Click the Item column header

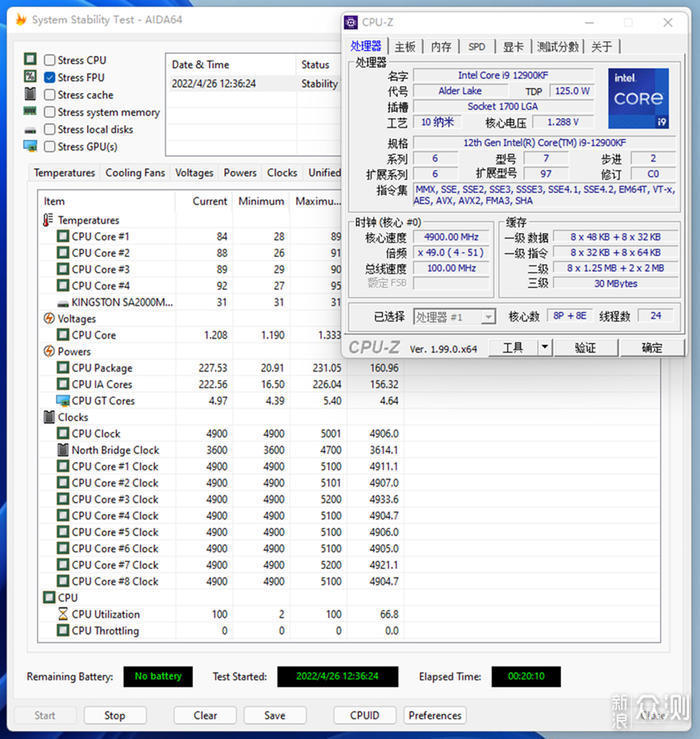tap(107, 201)
